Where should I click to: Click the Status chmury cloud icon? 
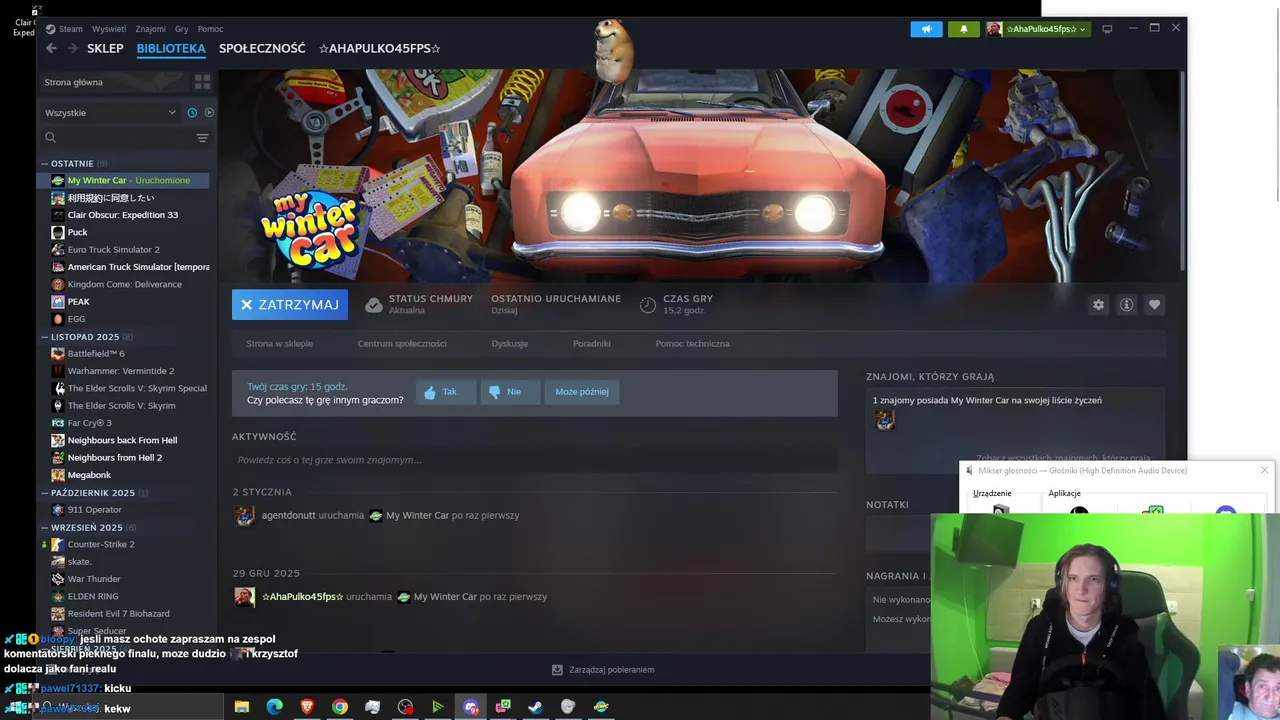pos(373,305)
